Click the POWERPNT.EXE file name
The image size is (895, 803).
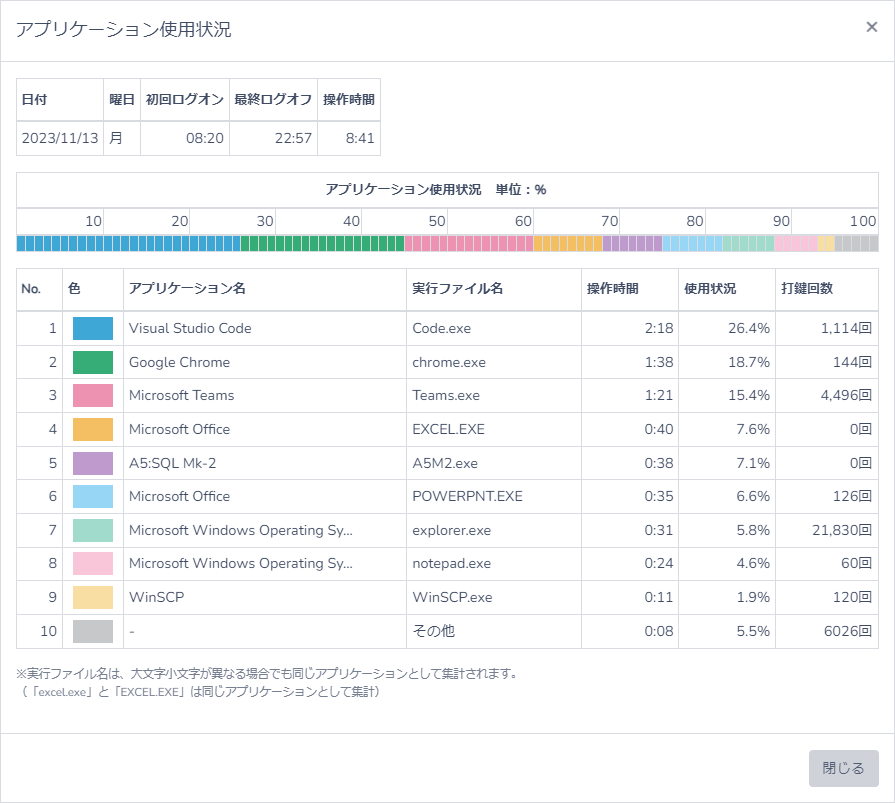pos(467,497)
